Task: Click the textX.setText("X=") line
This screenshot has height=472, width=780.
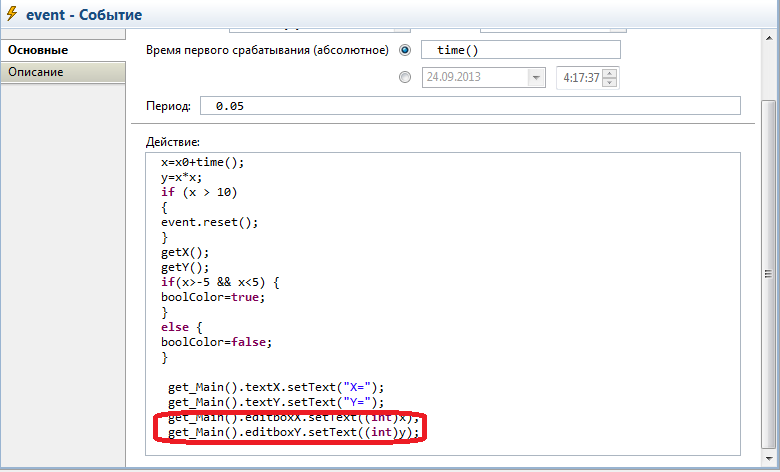Action: tap(276, 387)
